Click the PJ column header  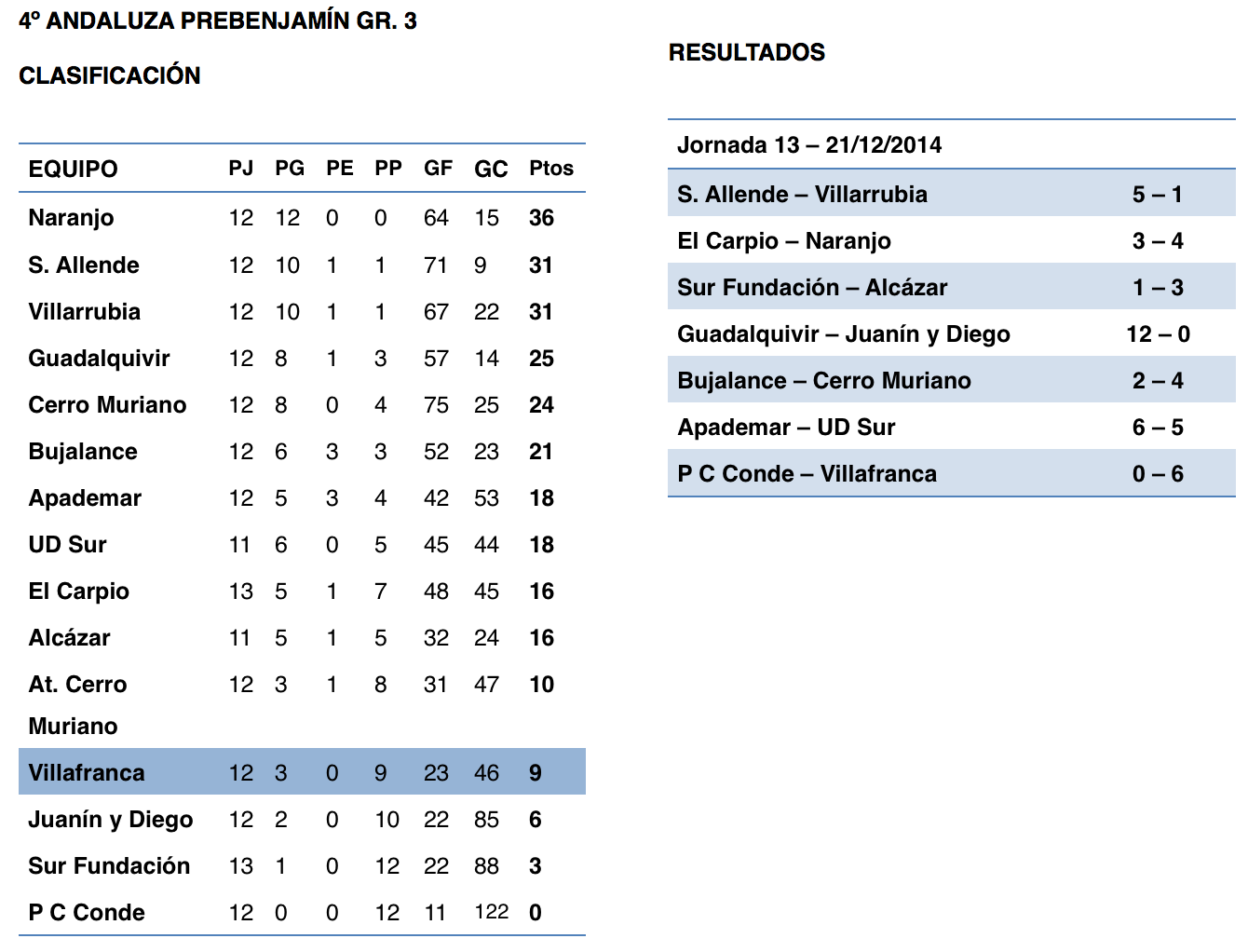tap(241, 169)
